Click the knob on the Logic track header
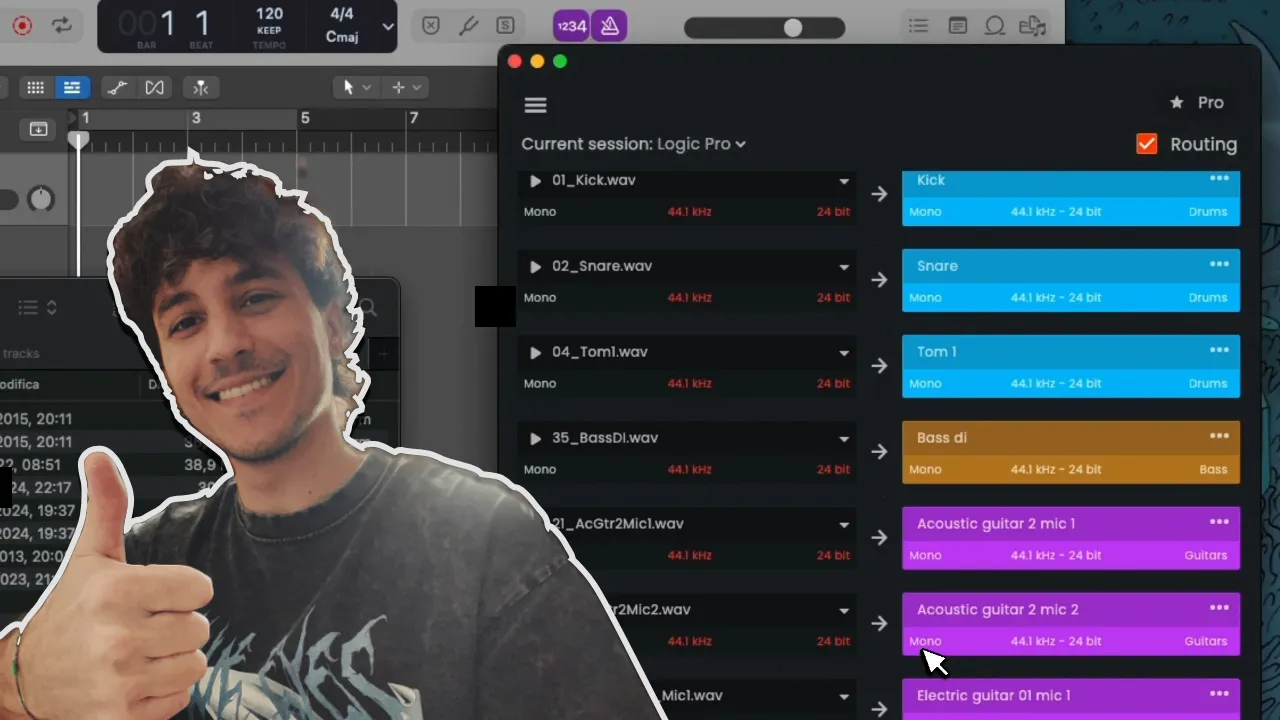 point(41,199)
